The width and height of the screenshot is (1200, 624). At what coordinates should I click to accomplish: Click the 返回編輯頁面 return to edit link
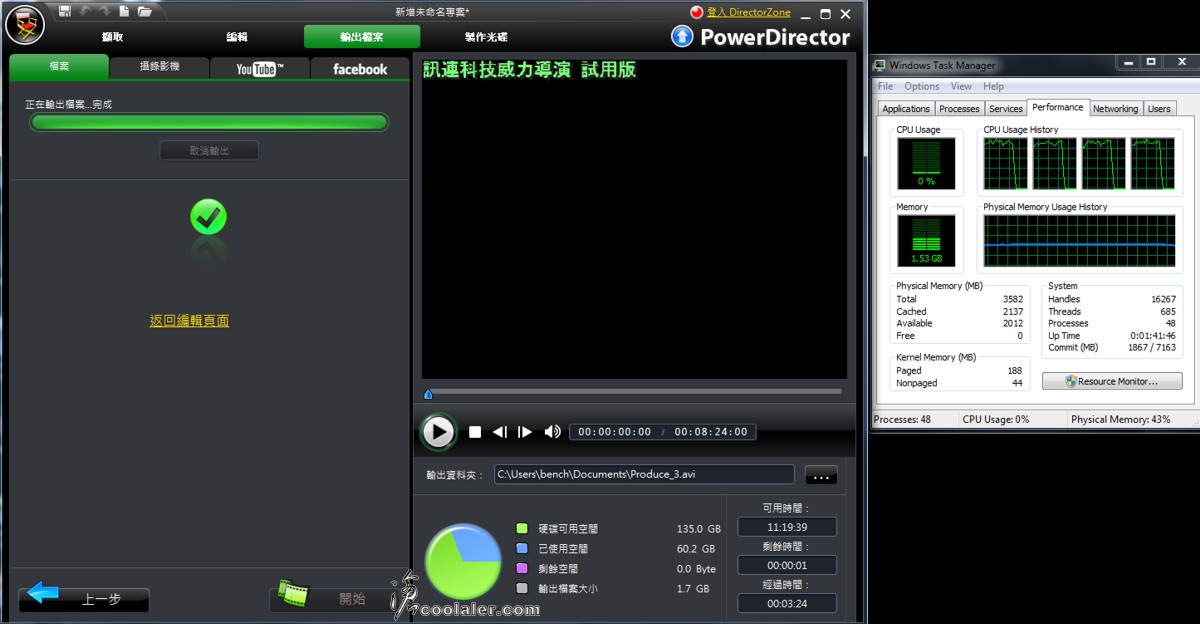point(189,321)
